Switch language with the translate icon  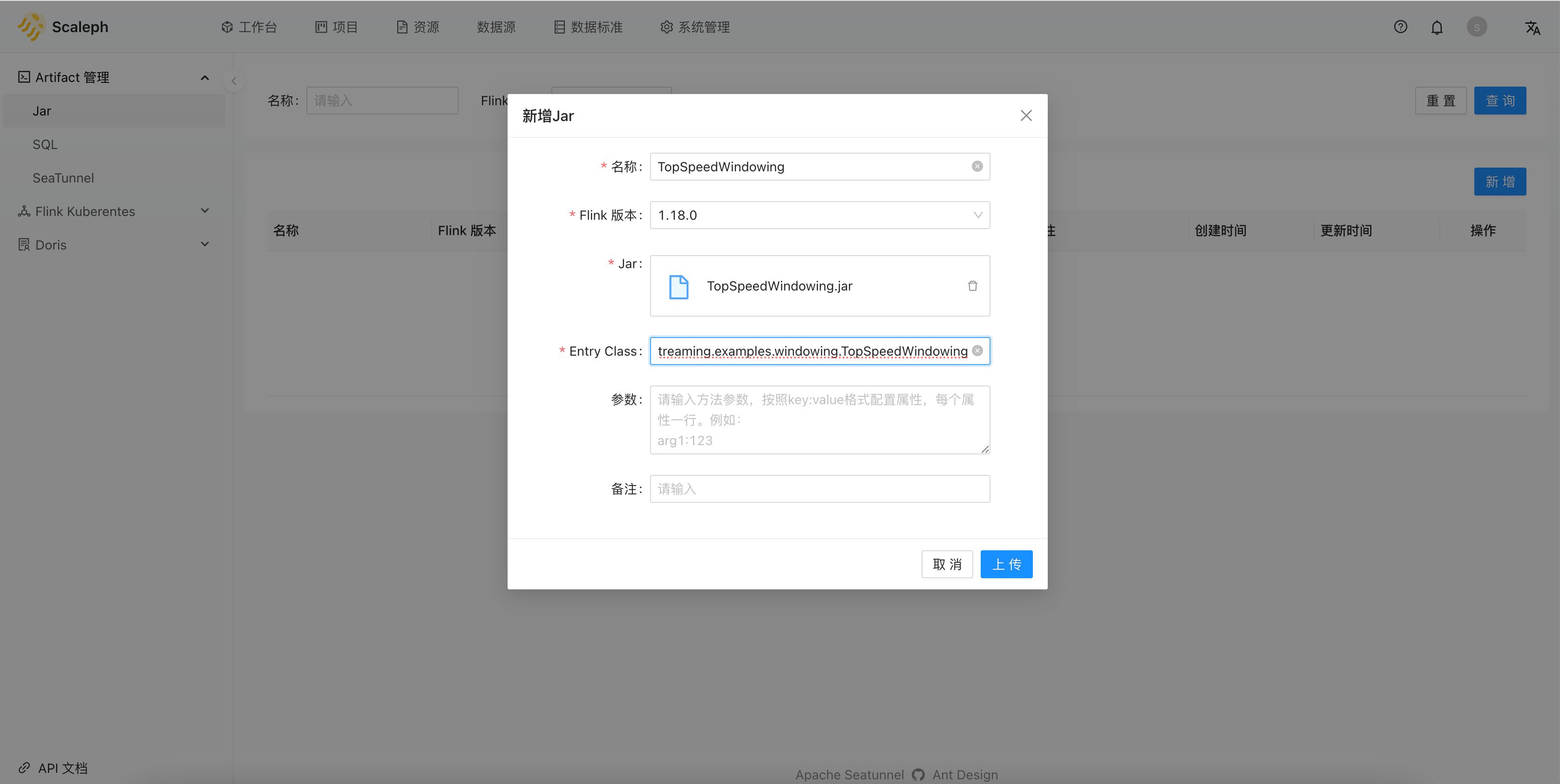[x=1532, y=27]
